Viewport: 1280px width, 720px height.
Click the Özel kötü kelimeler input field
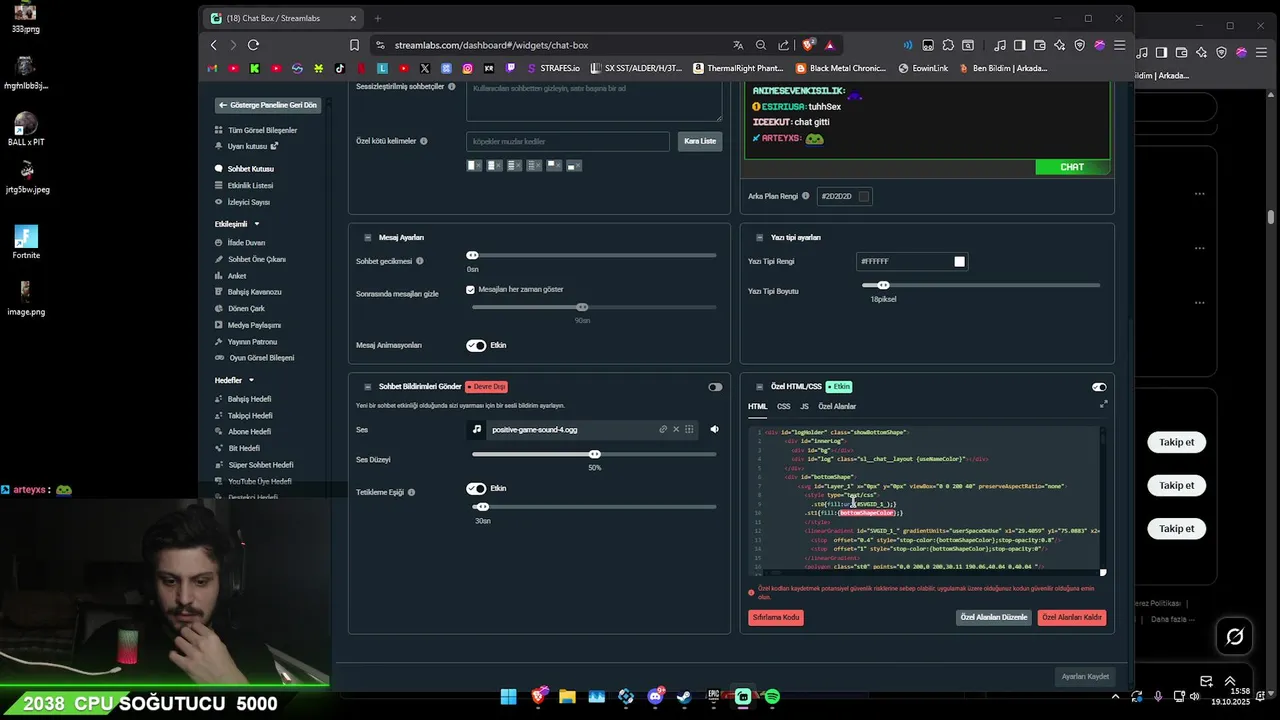pos(568,142)
